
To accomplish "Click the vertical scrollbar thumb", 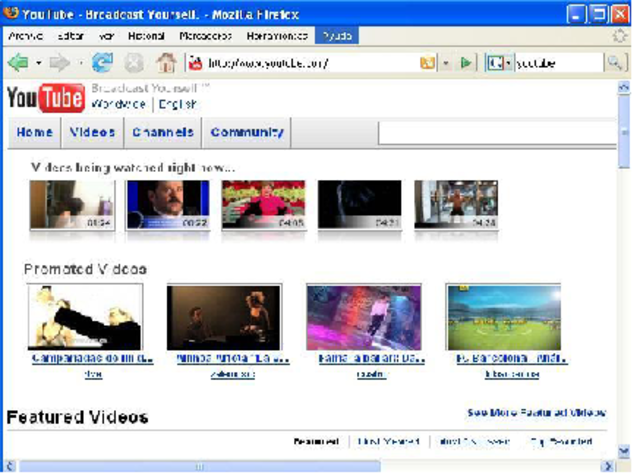I will (624, 131).
